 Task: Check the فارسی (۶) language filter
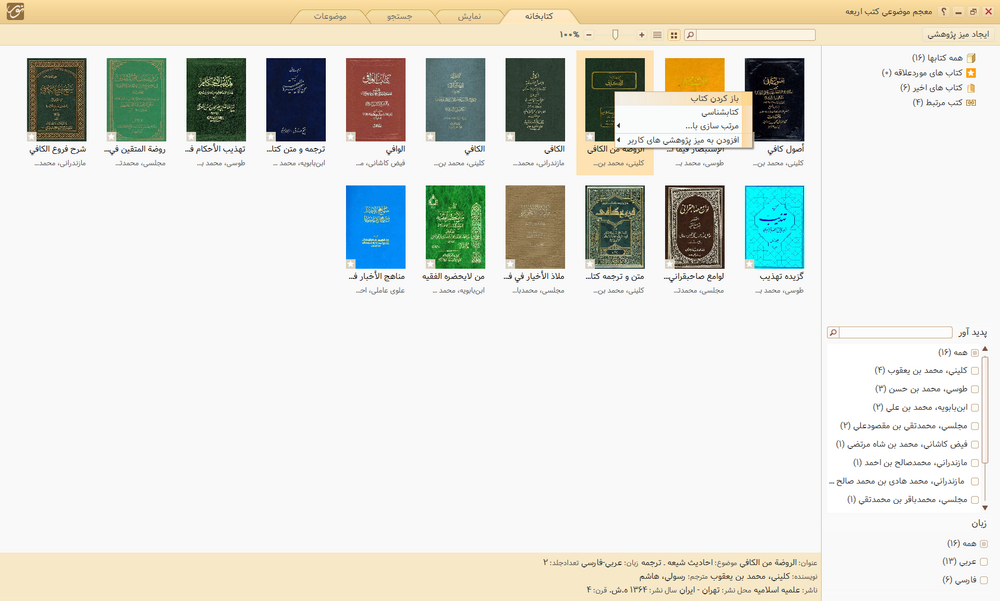[x=983, y=581]
